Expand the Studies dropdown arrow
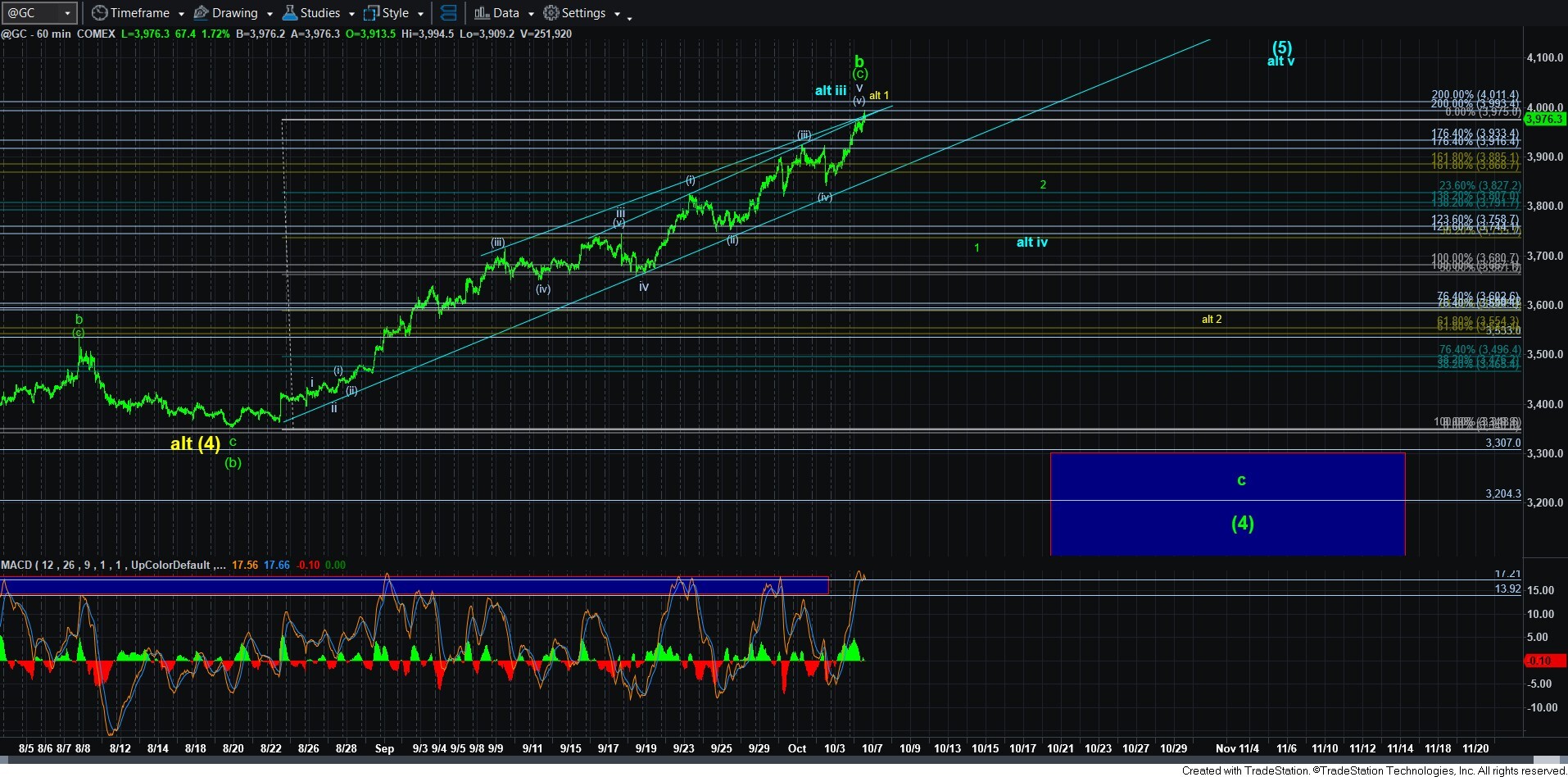Screen dimensions: 1568x777 point(351,14)
